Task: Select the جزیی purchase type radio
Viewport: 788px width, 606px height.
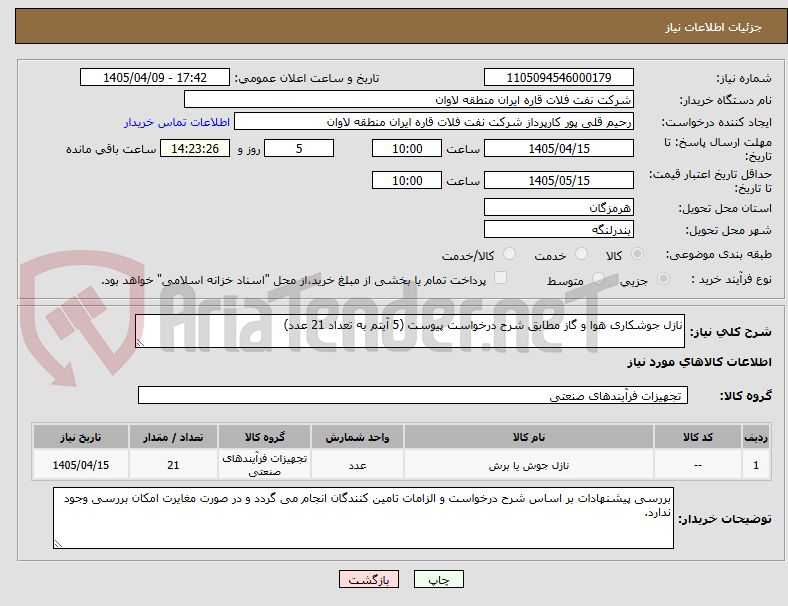Action: (x=663, y=279)
